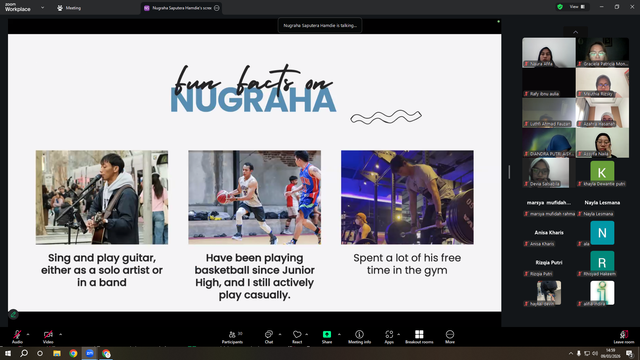Switch to the Meeting tab
The image size is (640, 360).
pos(69,8)
